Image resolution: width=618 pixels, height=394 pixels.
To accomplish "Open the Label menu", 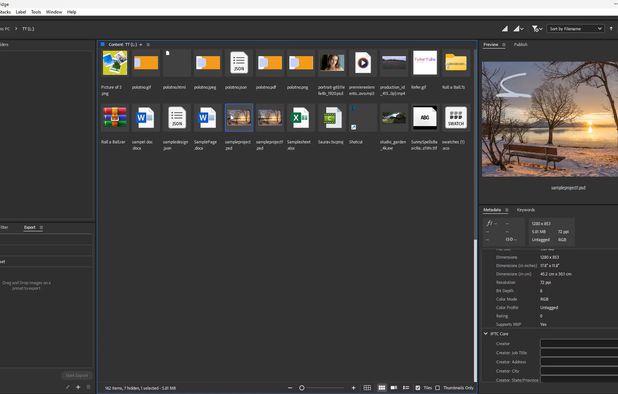I will 21,12.
